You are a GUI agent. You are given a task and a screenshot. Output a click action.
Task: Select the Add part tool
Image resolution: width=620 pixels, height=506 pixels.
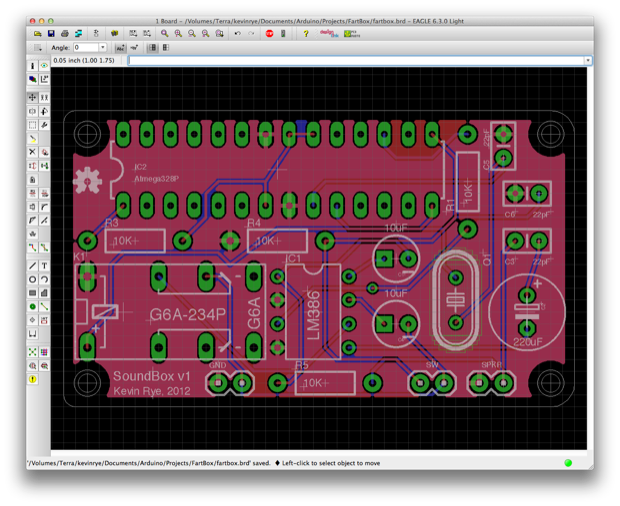[44, 152]
